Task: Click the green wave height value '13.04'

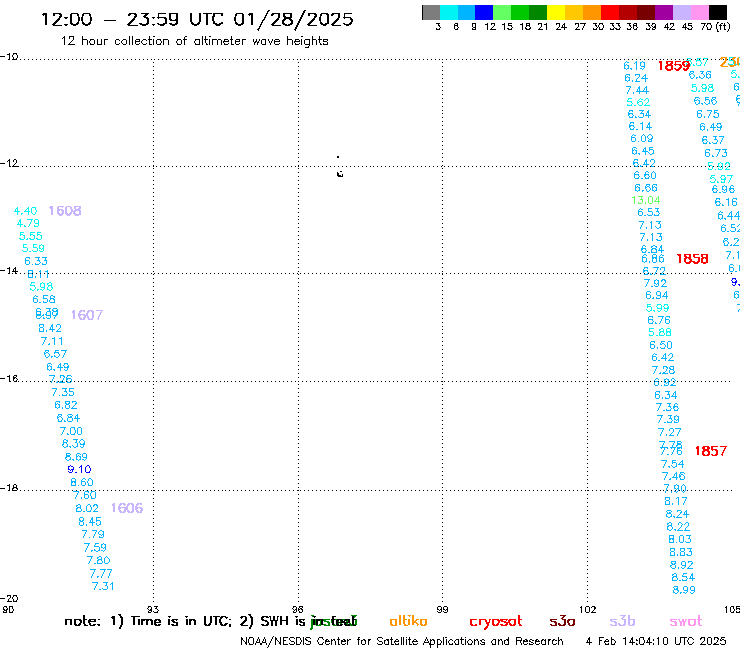Action: click(x=646, y=200)
